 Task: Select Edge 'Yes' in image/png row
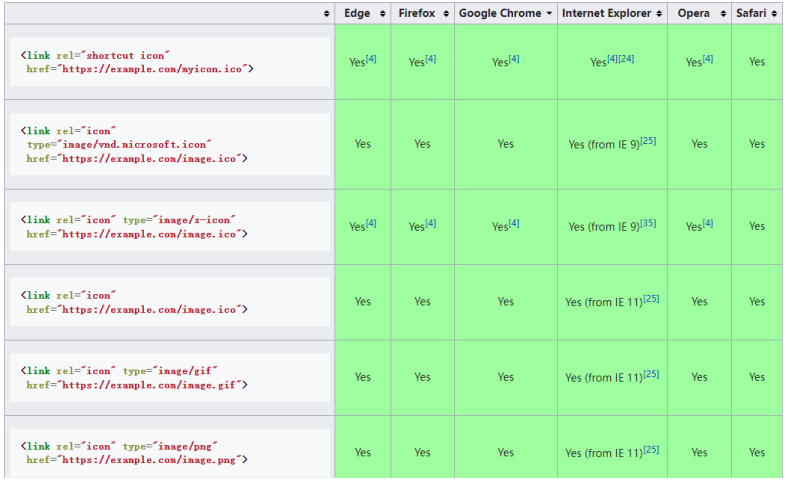362,452
